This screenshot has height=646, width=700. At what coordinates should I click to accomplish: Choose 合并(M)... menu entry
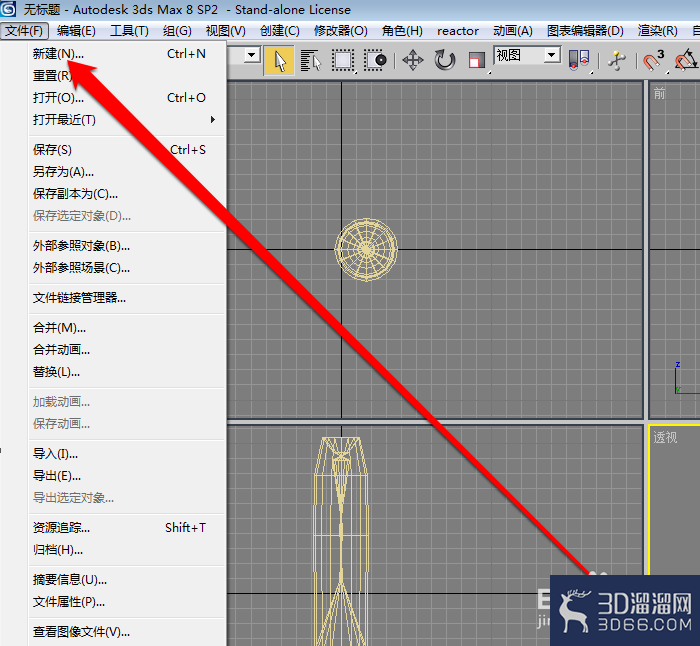(x=127, y=328)
